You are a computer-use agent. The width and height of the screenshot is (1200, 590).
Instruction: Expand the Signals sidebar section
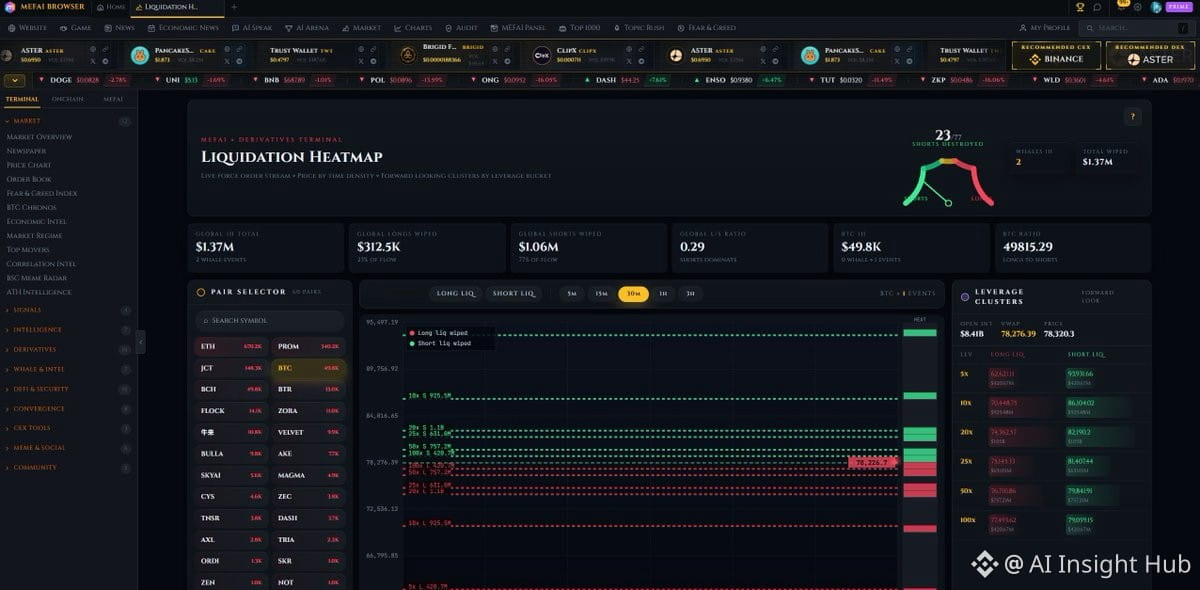[68, 310]
